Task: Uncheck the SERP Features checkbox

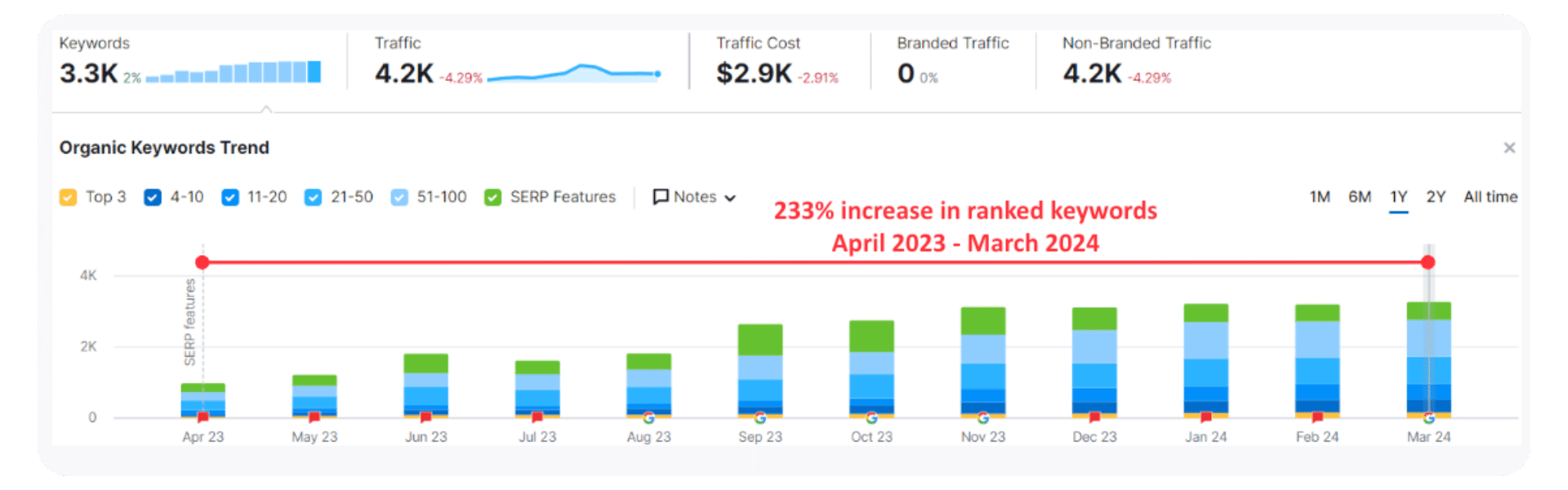Action: 492,198
